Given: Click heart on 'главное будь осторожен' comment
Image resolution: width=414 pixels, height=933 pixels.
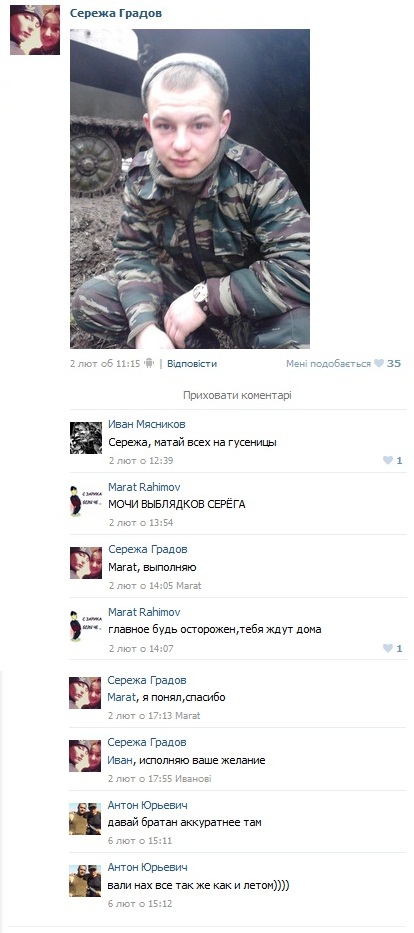Looking at the screenshot, I should [388, 648].
